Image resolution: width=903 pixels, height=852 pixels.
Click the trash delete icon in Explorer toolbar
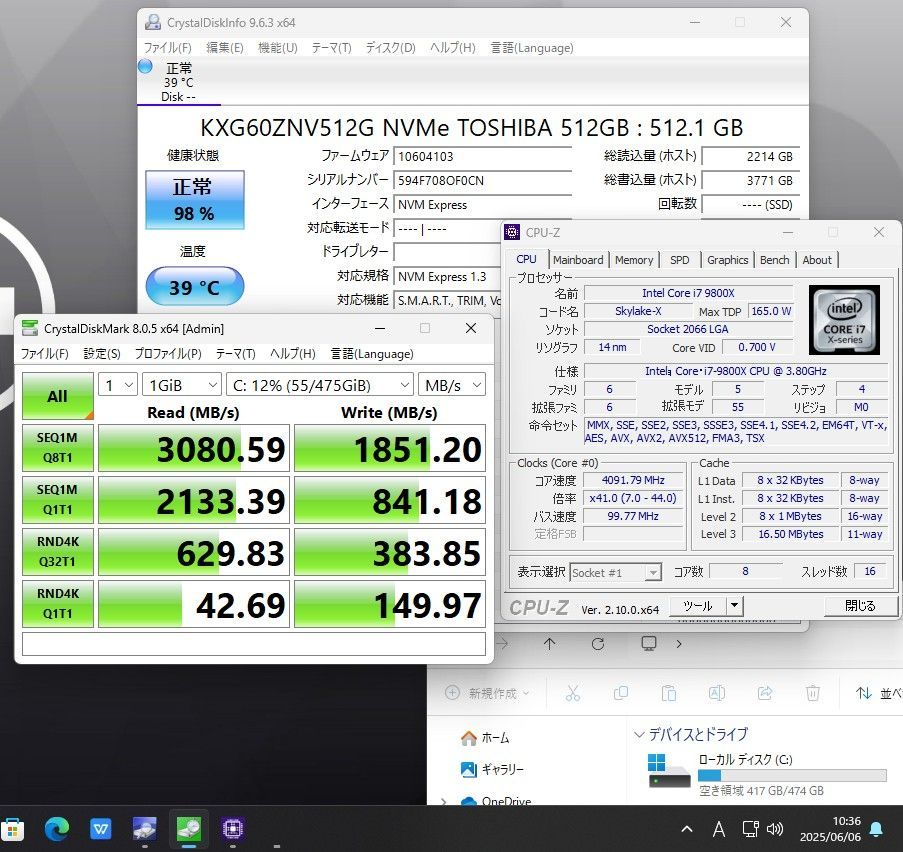click(813, 693)
